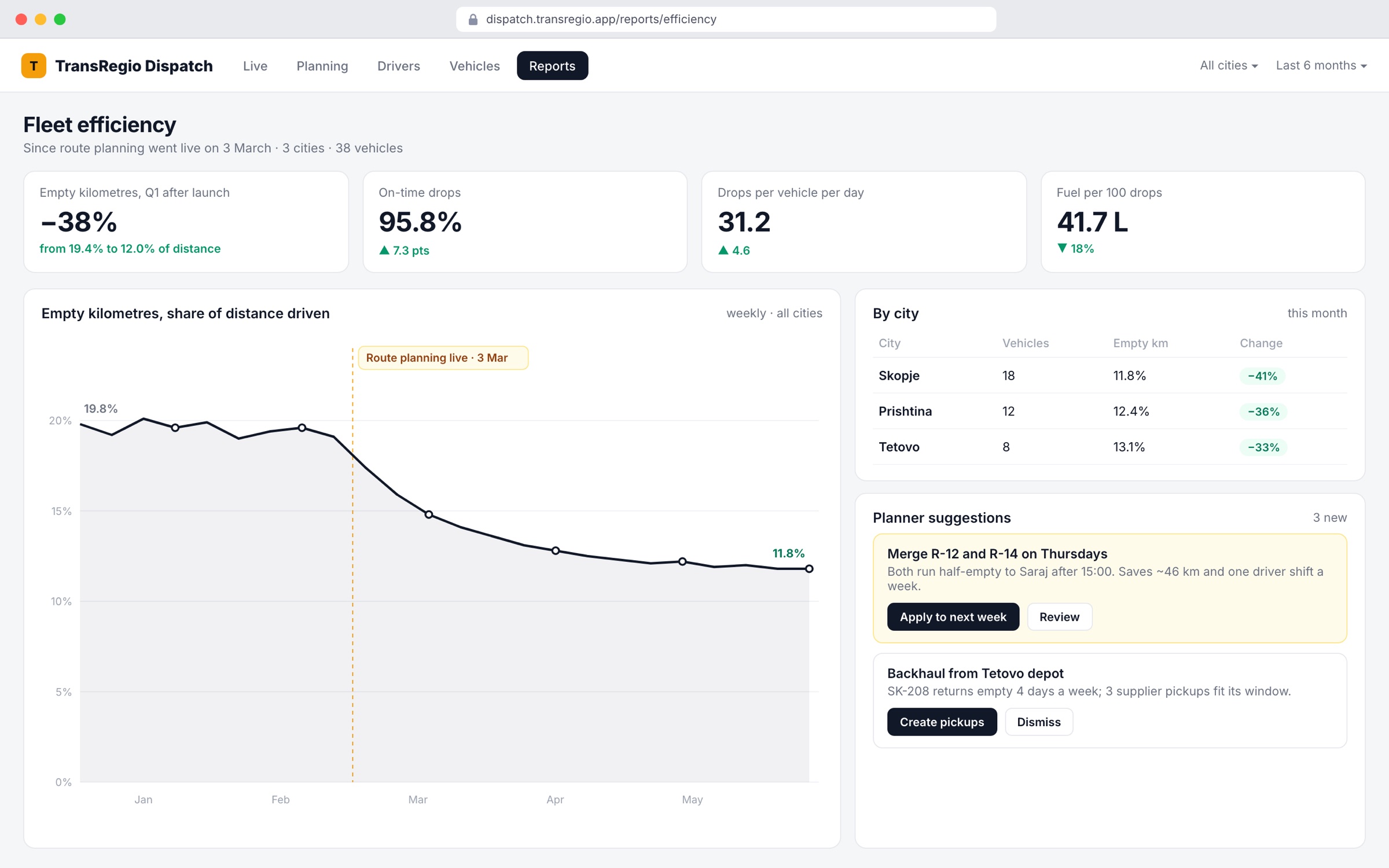This screenshot has width=1389, height=868.
Task: Click the Tetovo city row name
Action: tap(899, 447)
